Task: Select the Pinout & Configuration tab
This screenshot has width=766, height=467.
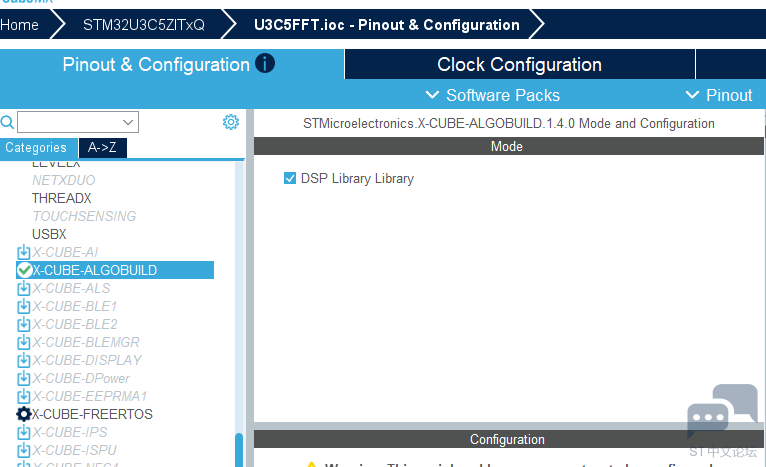Action: (x=172, y=64)
